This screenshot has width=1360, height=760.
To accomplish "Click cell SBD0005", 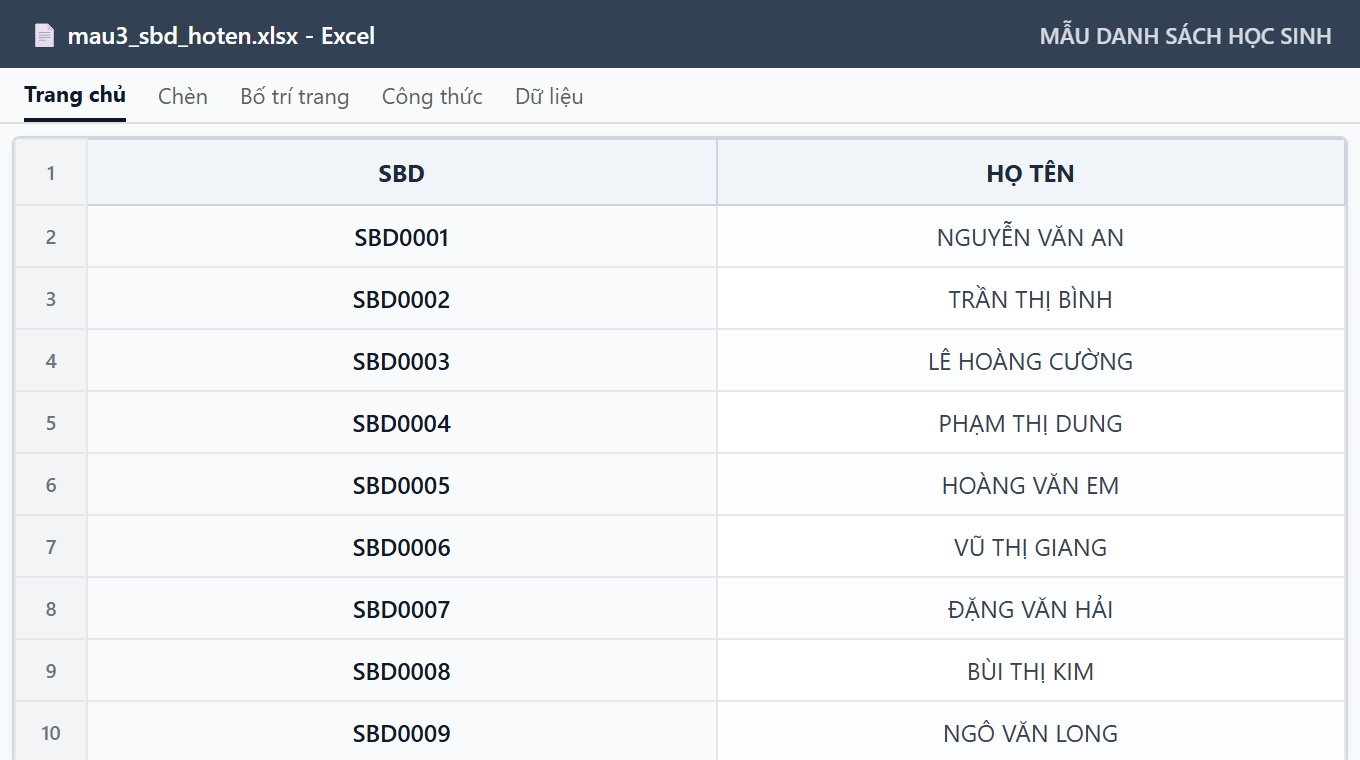I will [402, 485].
